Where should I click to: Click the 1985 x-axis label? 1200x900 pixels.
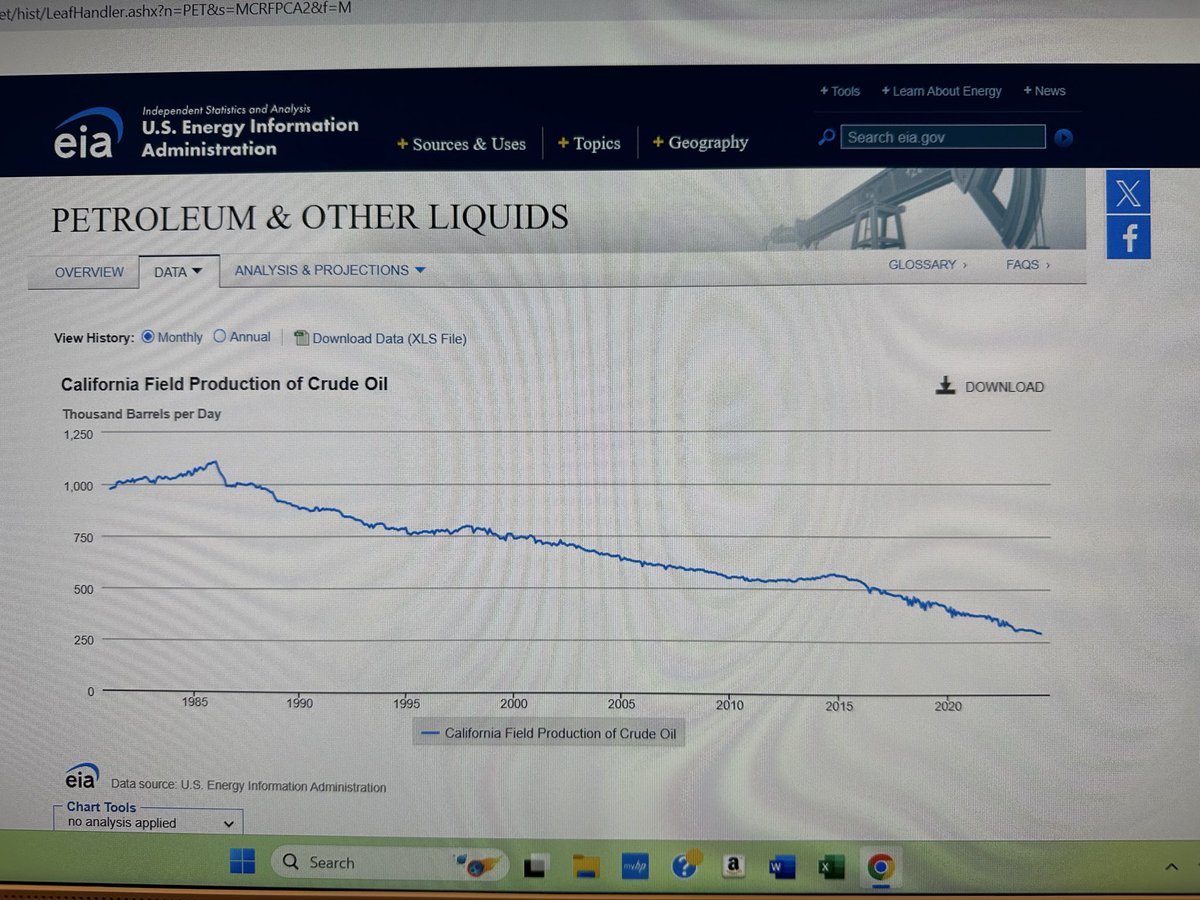(x=195, y=702)
